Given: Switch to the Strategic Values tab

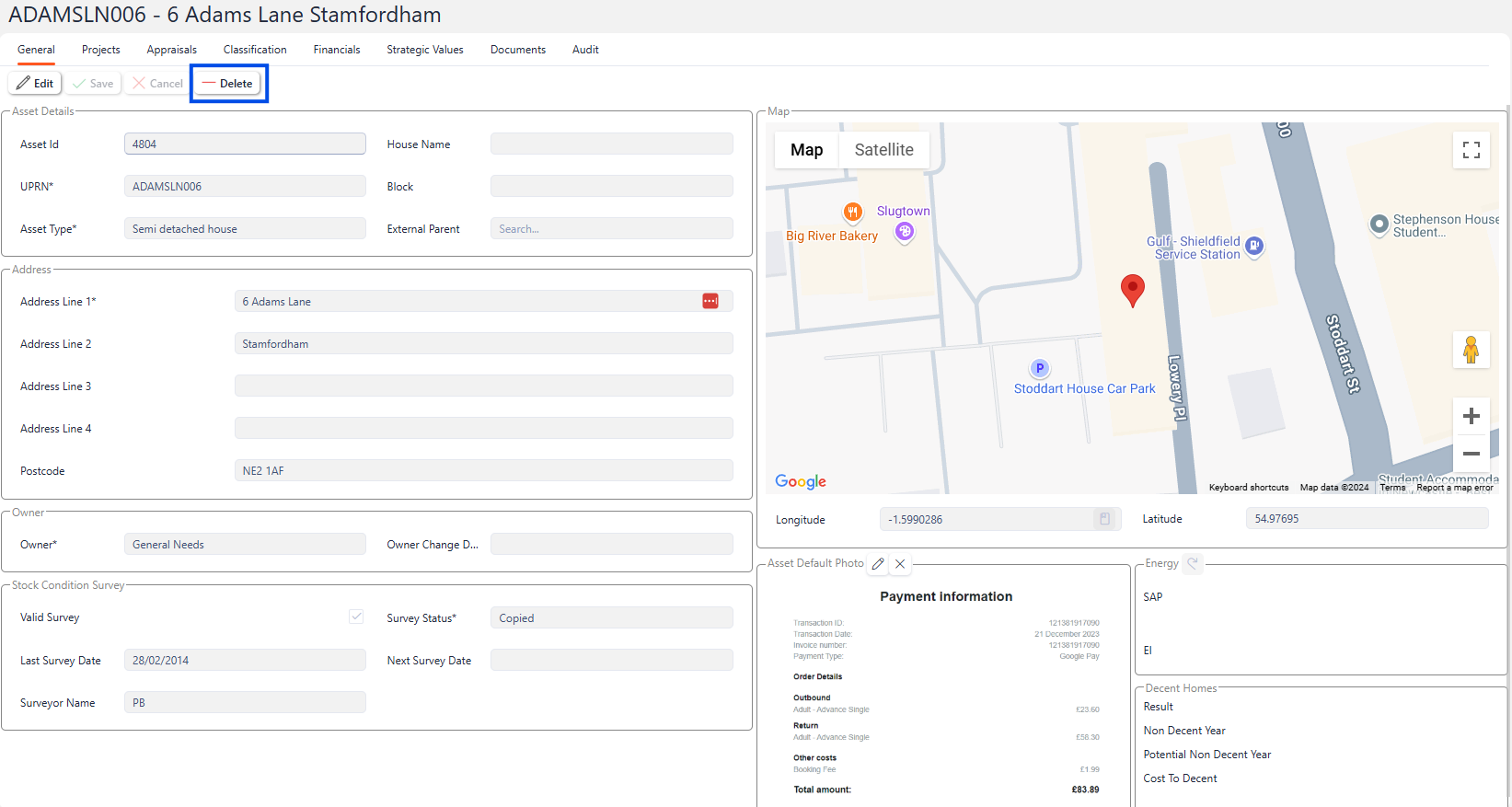Looking at the screenshot, I should [x=424, y=50].
